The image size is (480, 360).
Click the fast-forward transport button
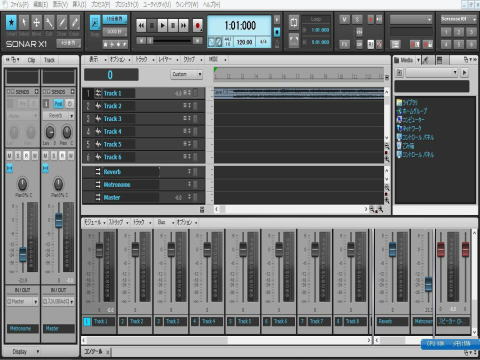click(x=184, y=25)
